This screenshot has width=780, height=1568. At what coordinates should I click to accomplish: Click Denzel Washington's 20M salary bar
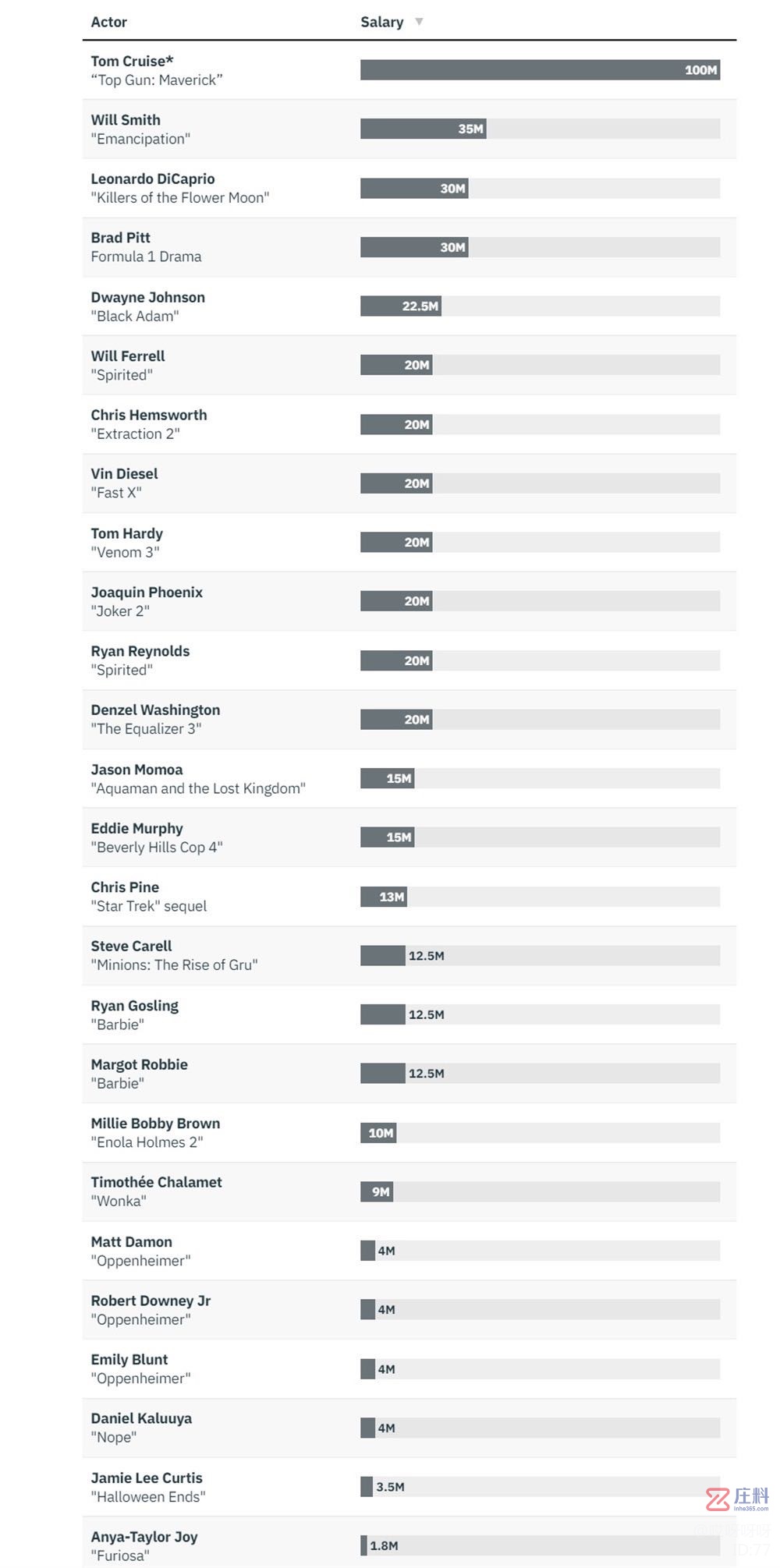coord(396,720)
